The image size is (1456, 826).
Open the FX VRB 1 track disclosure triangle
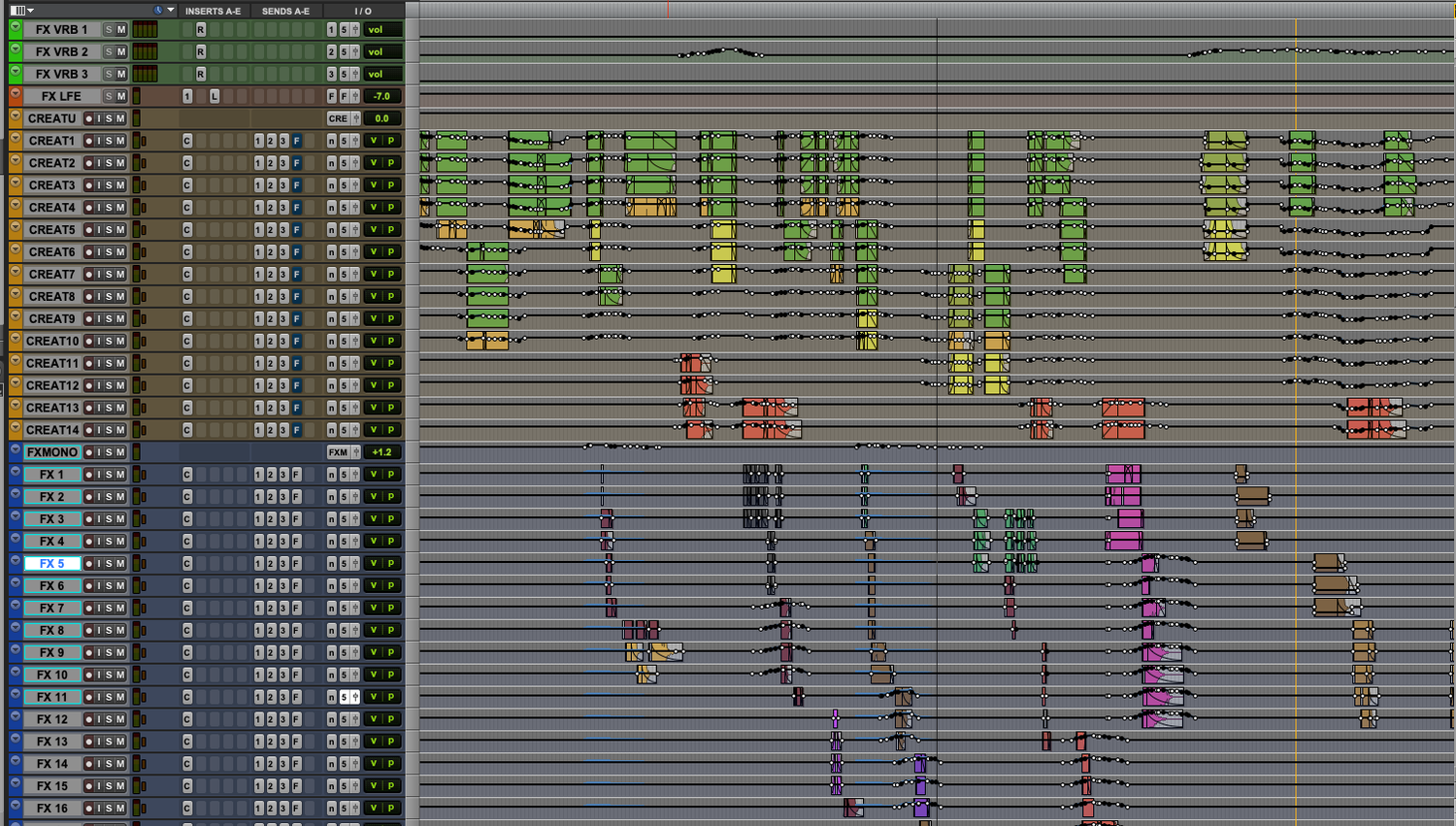click(16, 28)
